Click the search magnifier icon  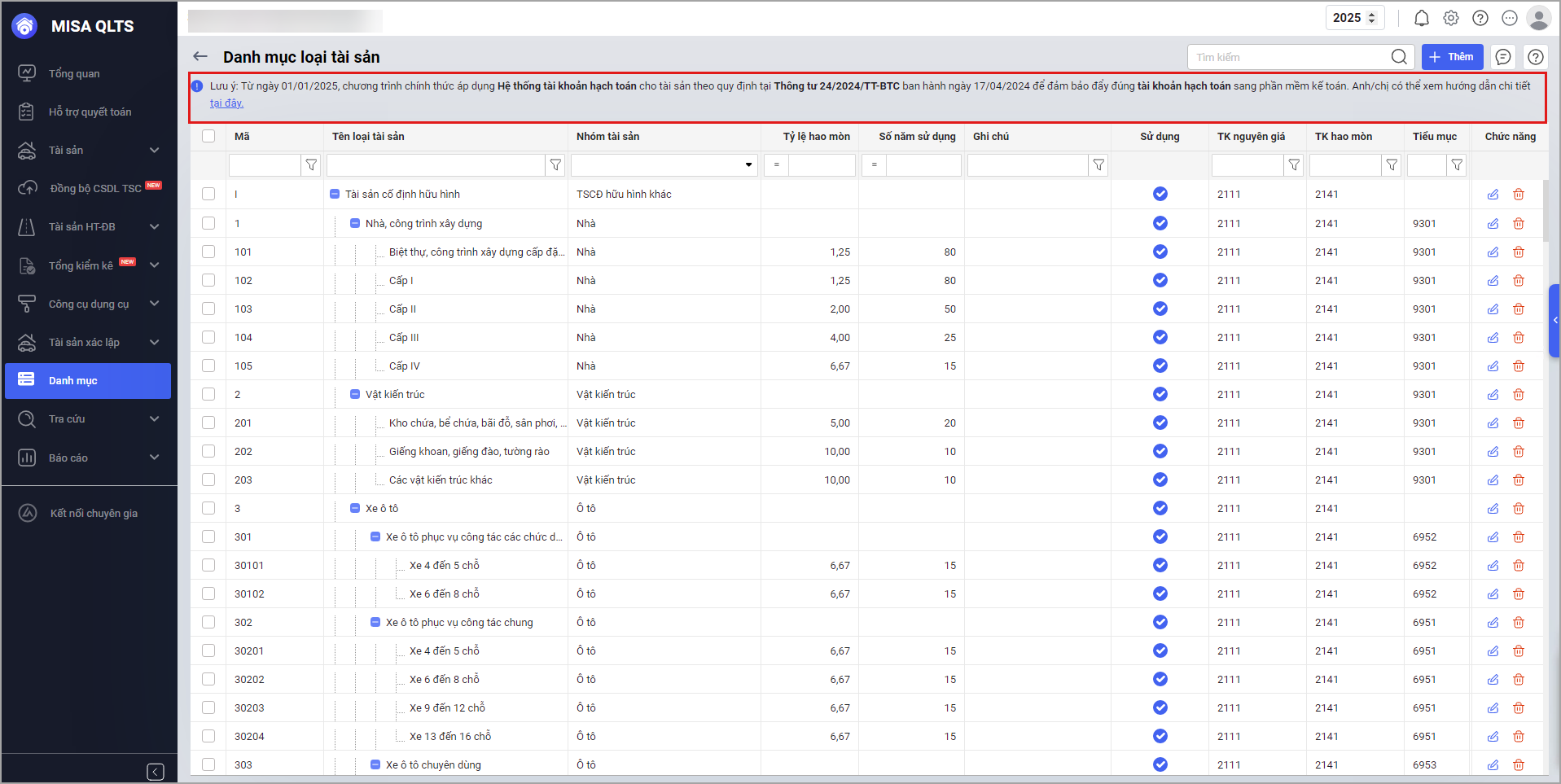click(x=1398, y=57)
